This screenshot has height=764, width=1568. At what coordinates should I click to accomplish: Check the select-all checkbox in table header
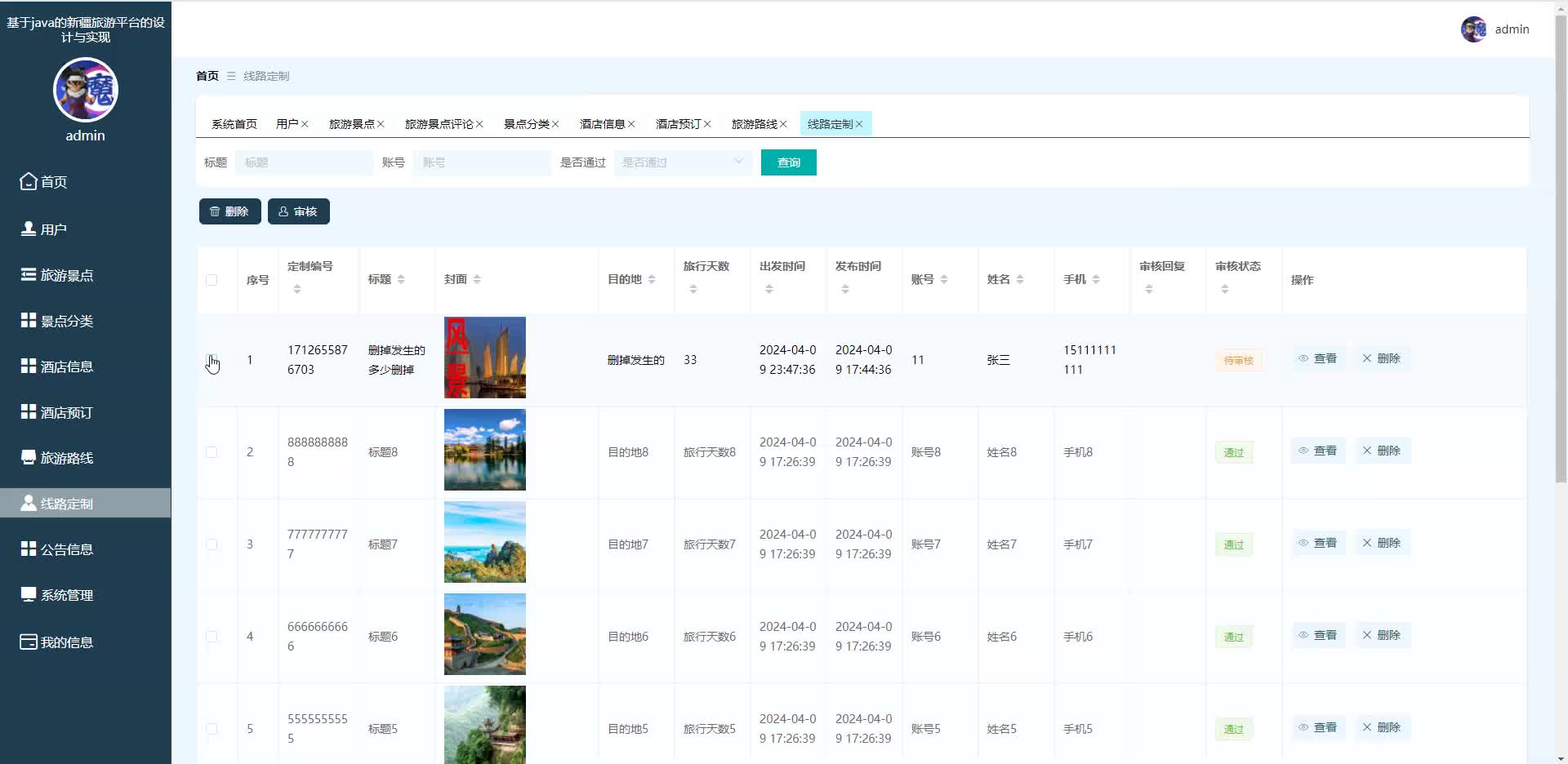click(212, 280)
